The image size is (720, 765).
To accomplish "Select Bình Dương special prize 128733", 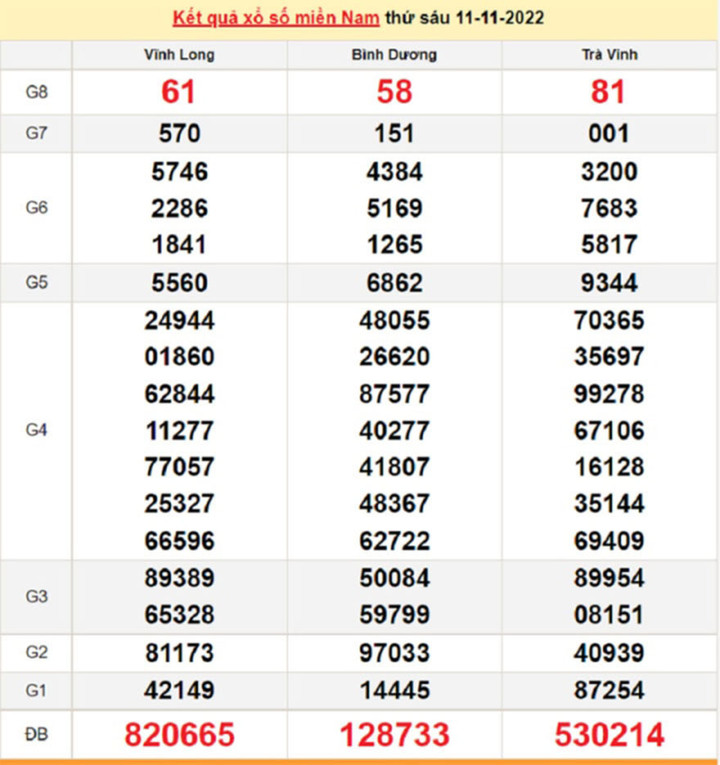I will pos(394,736).
